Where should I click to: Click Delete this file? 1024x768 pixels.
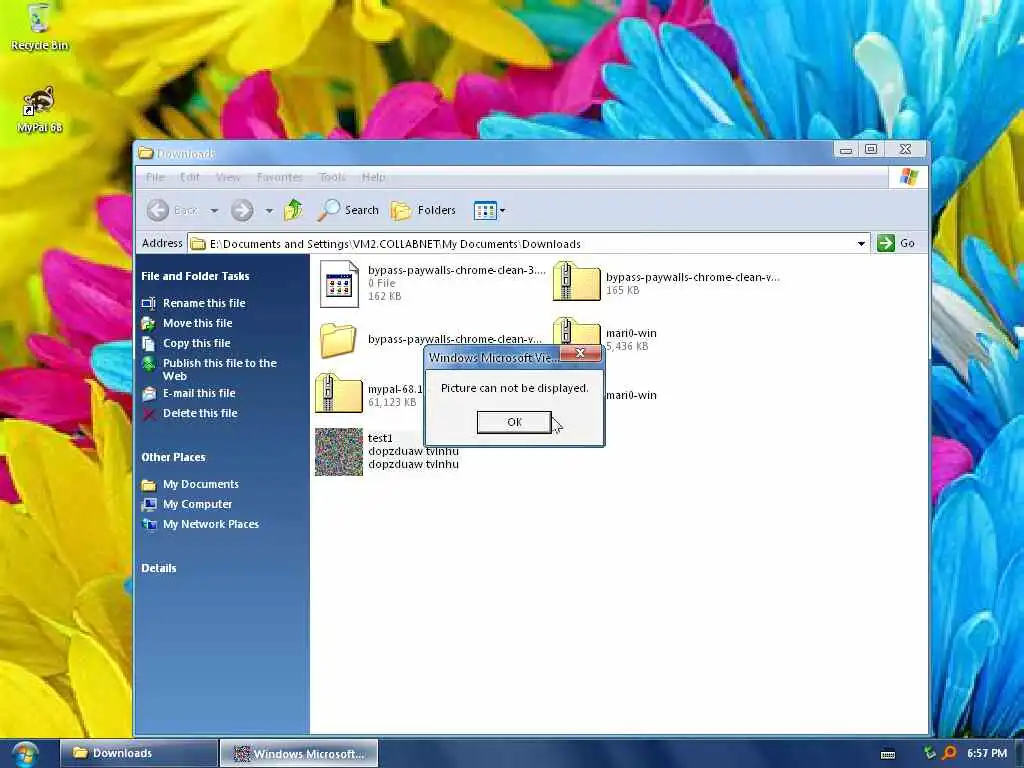click(x=200, y=413)
